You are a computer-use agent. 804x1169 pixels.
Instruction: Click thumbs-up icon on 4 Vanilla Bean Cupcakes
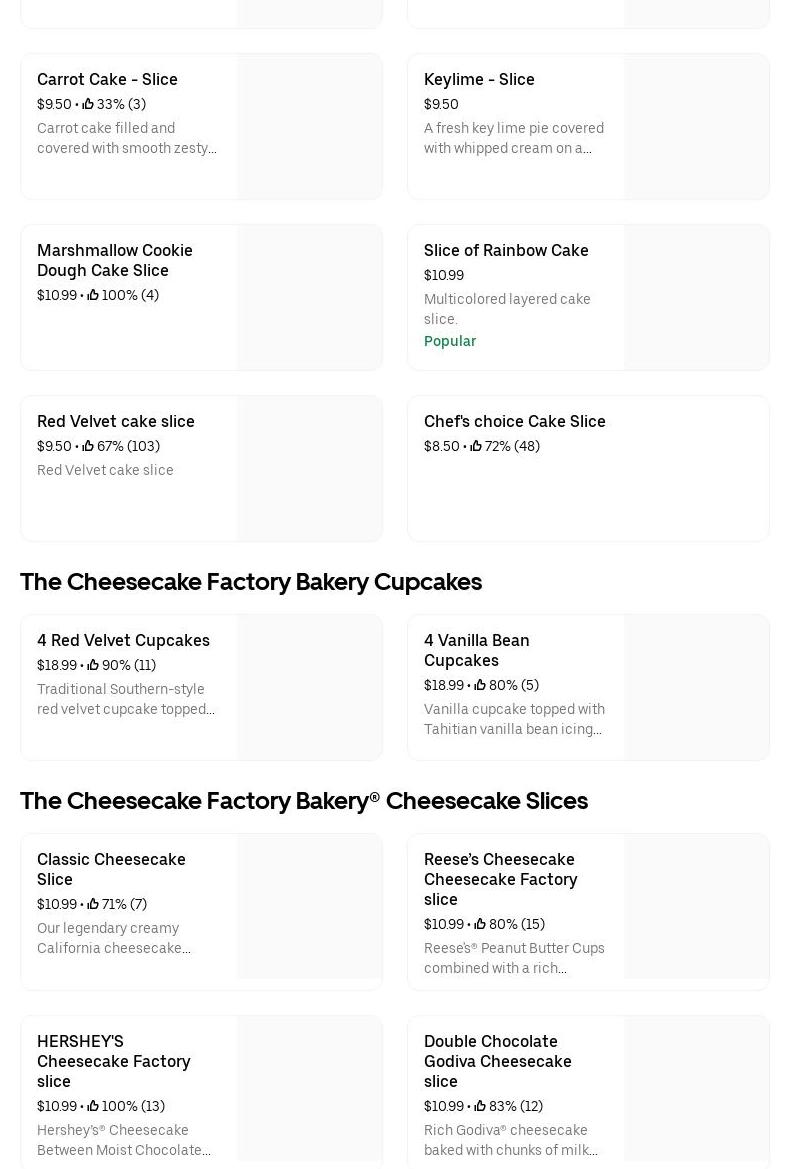coord(480,685)
